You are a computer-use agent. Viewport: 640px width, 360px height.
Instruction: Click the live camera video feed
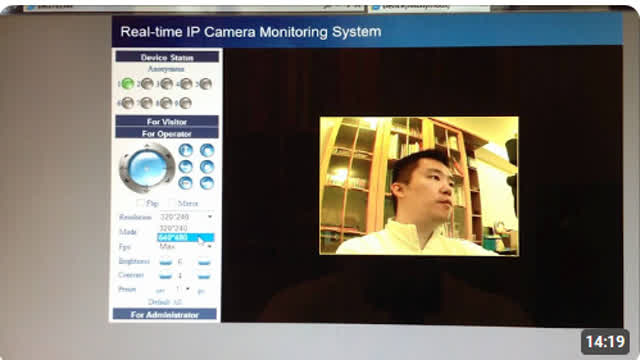click(419, 186)
